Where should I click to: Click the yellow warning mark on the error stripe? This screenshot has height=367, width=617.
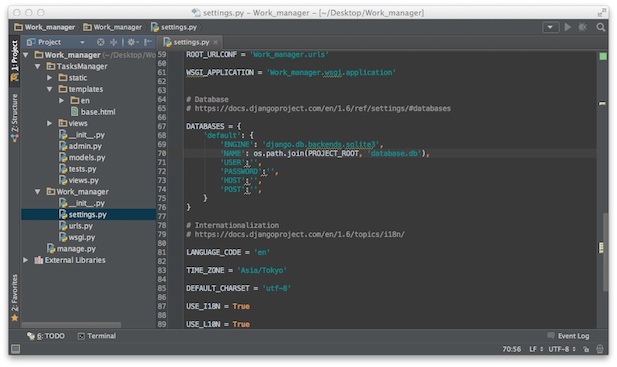(x=602, y=103)
